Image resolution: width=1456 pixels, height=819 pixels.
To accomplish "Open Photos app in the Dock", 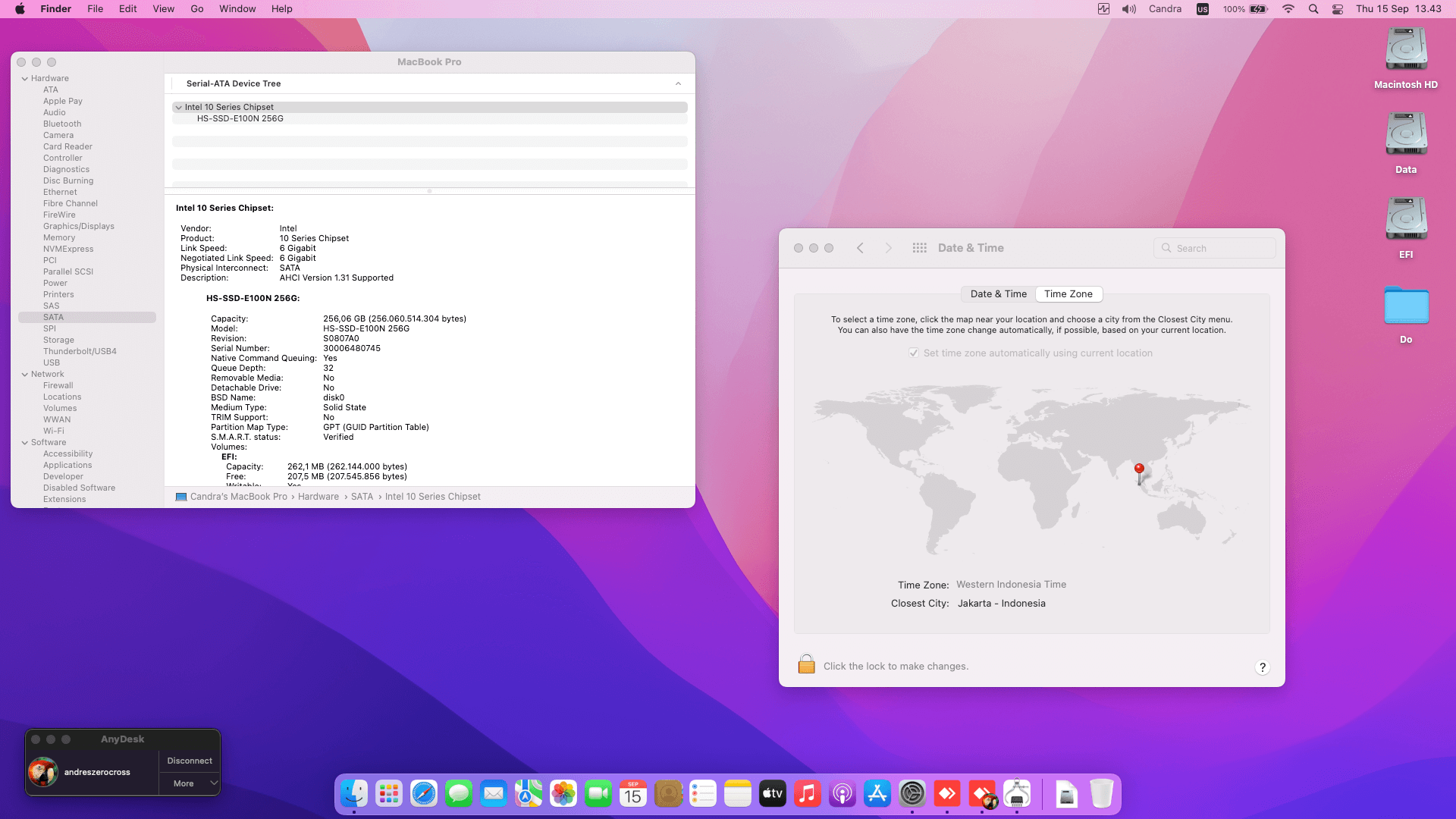I will click(563, 793).
